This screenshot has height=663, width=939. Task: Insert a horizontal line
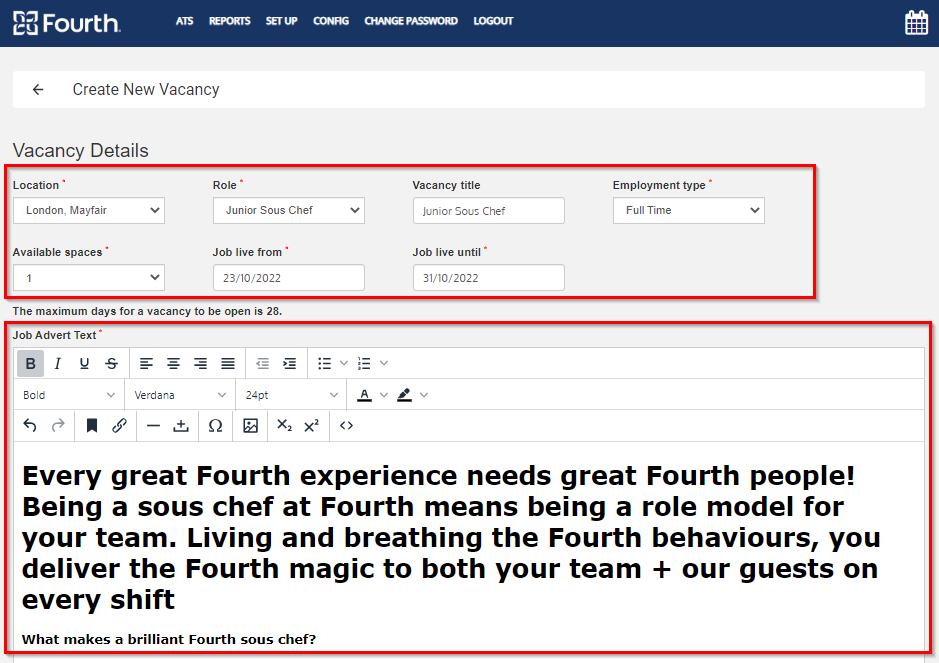coord(153,426)
